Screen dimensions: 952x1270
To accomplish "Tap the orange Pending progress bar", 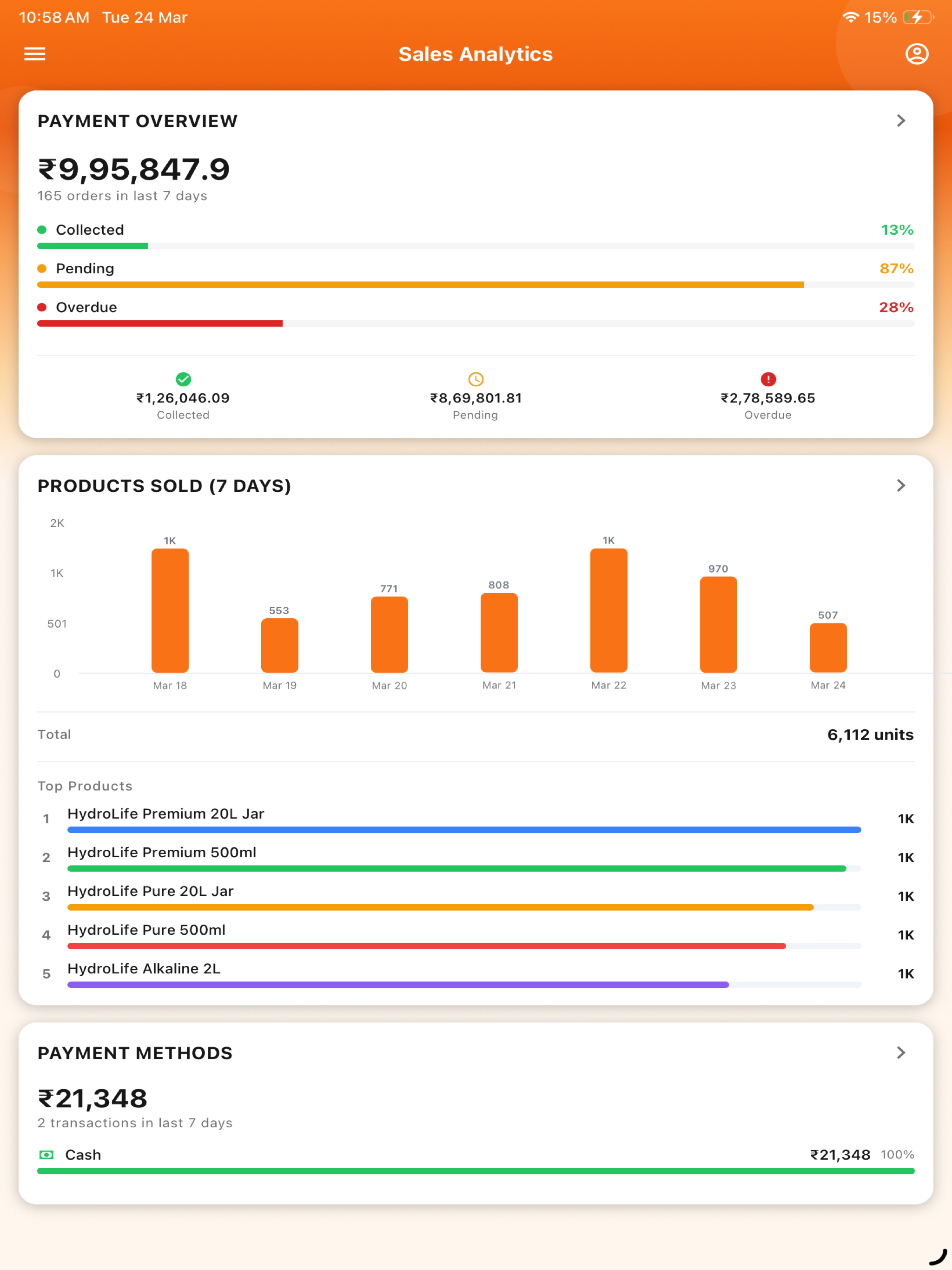I will (x=476, y=285).
